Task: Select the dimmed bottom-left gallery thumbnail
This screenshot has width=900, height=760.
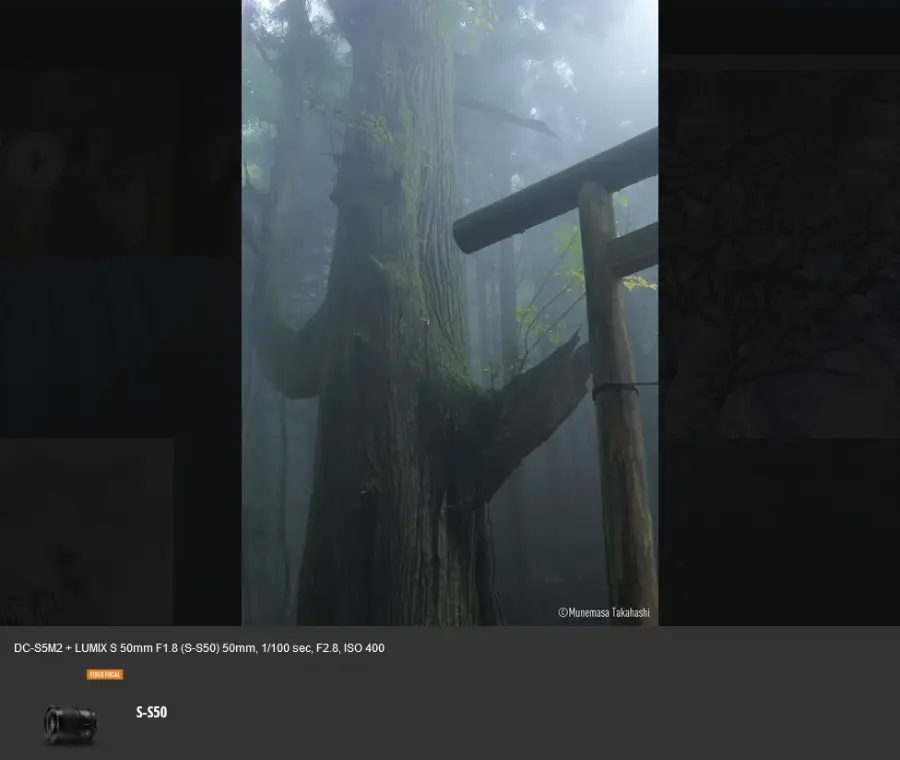Action: click(x=85, y=530)
